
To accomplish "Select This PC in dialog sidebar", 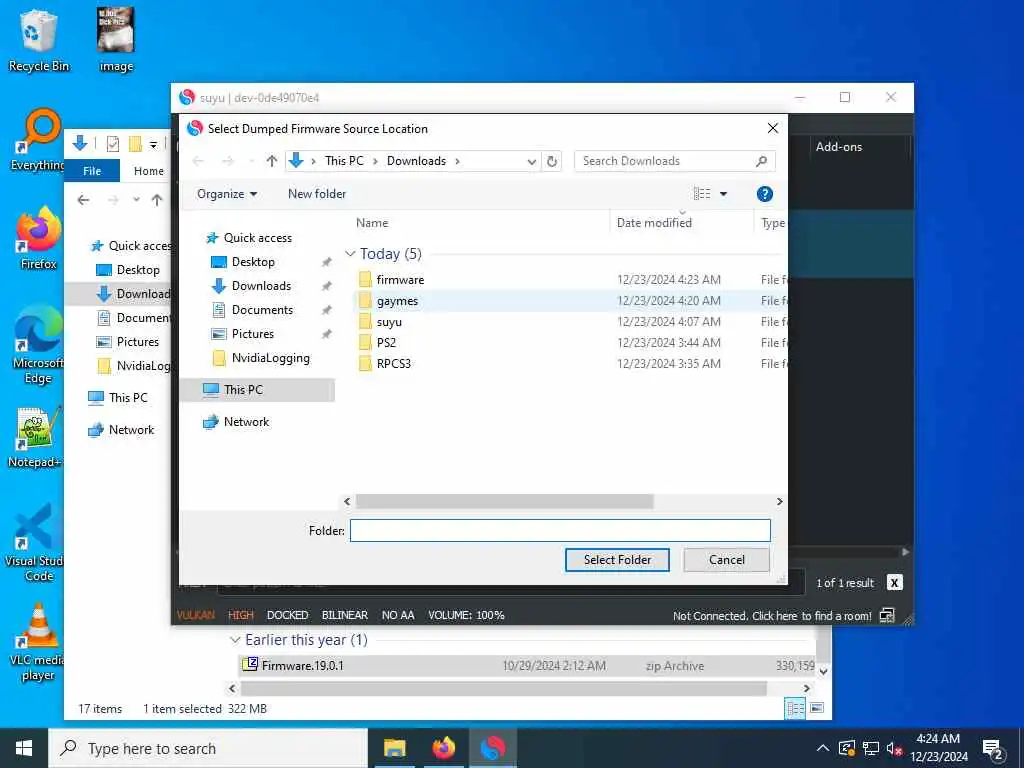I will point(243,390).
